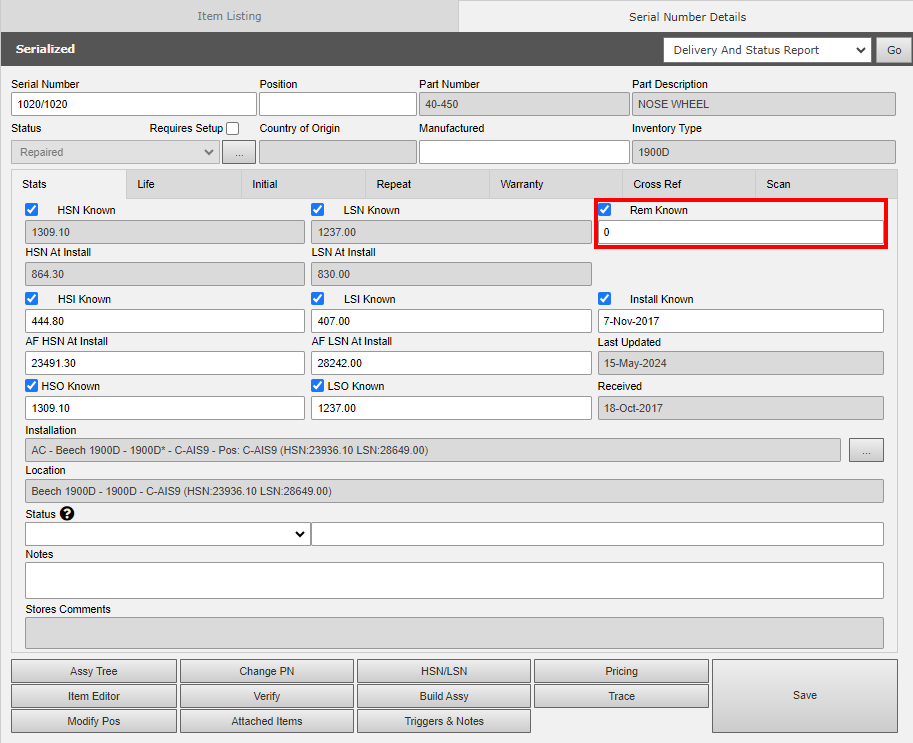The height and width of the screenshot is (743, 913).
Task: Open the Delivery And Status Report dropdown
Action: click(767, 50)
